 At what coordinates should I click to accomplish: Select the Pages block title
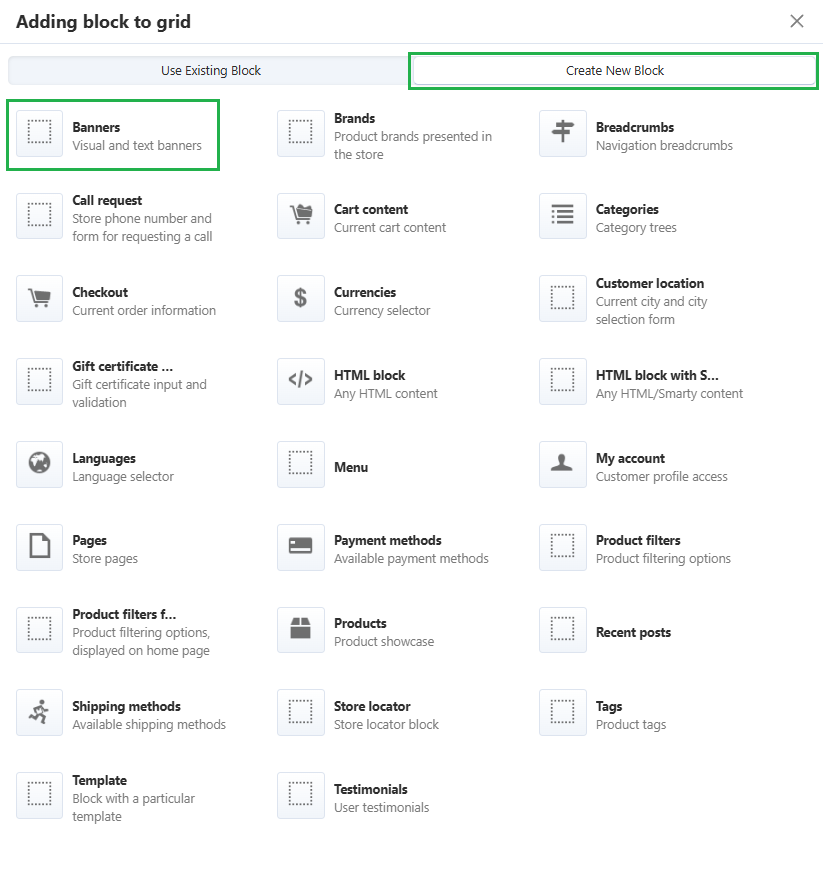90,541
